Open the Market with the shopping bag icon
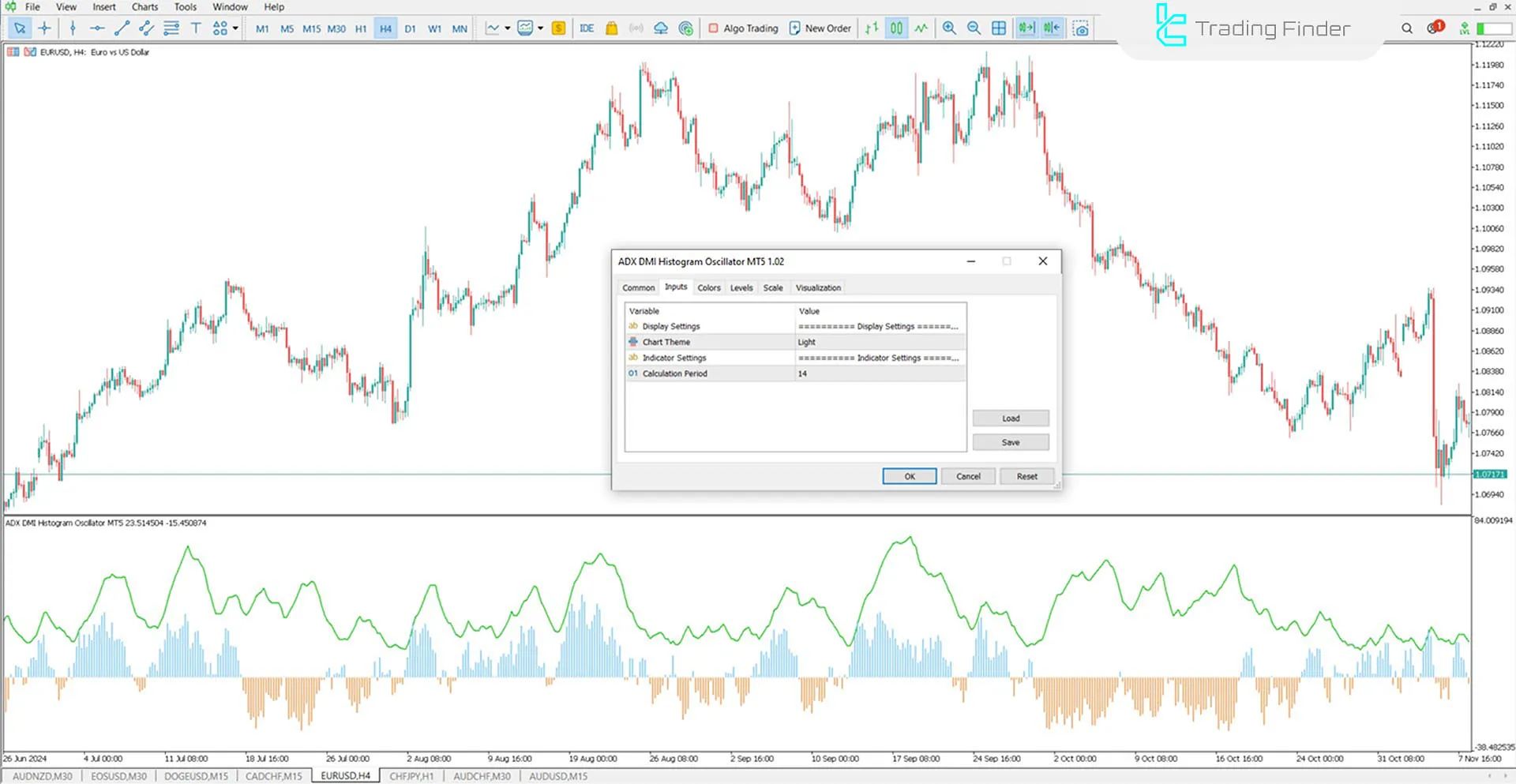Viewport: 1516px width, 784px height. tap(611, 28)
